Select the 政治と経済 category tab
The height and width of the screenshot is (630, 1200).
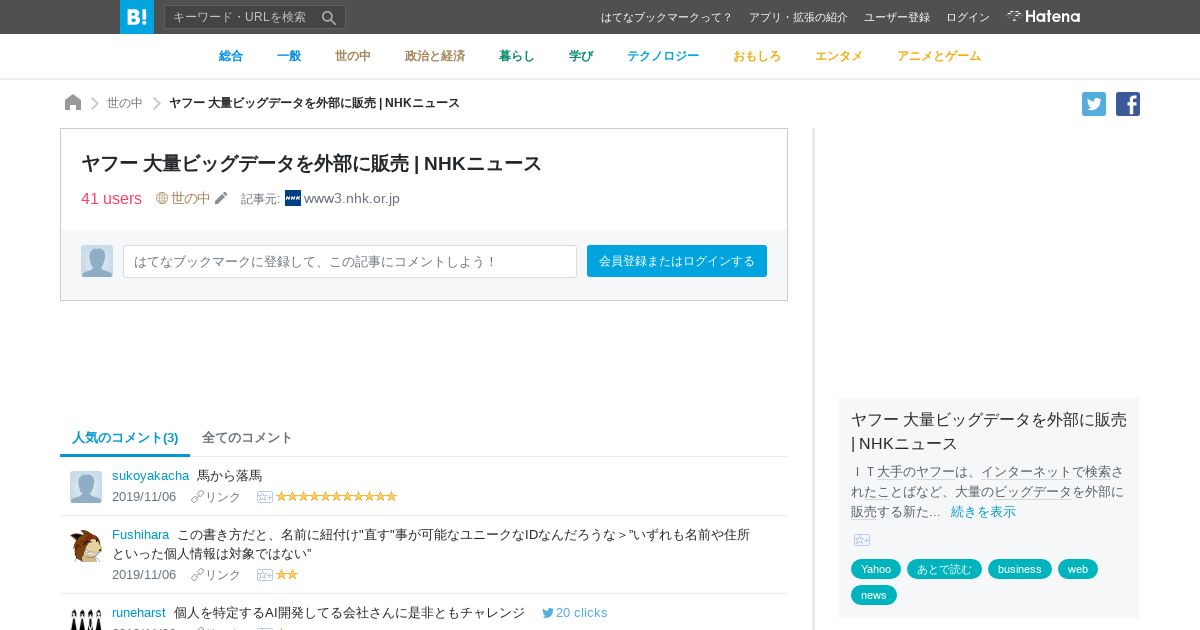point(435,56)
